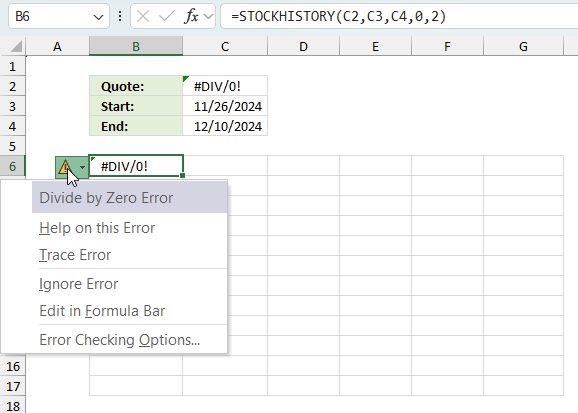Click inside the STOCKHISTORY formula bar text

coord(338,17)
